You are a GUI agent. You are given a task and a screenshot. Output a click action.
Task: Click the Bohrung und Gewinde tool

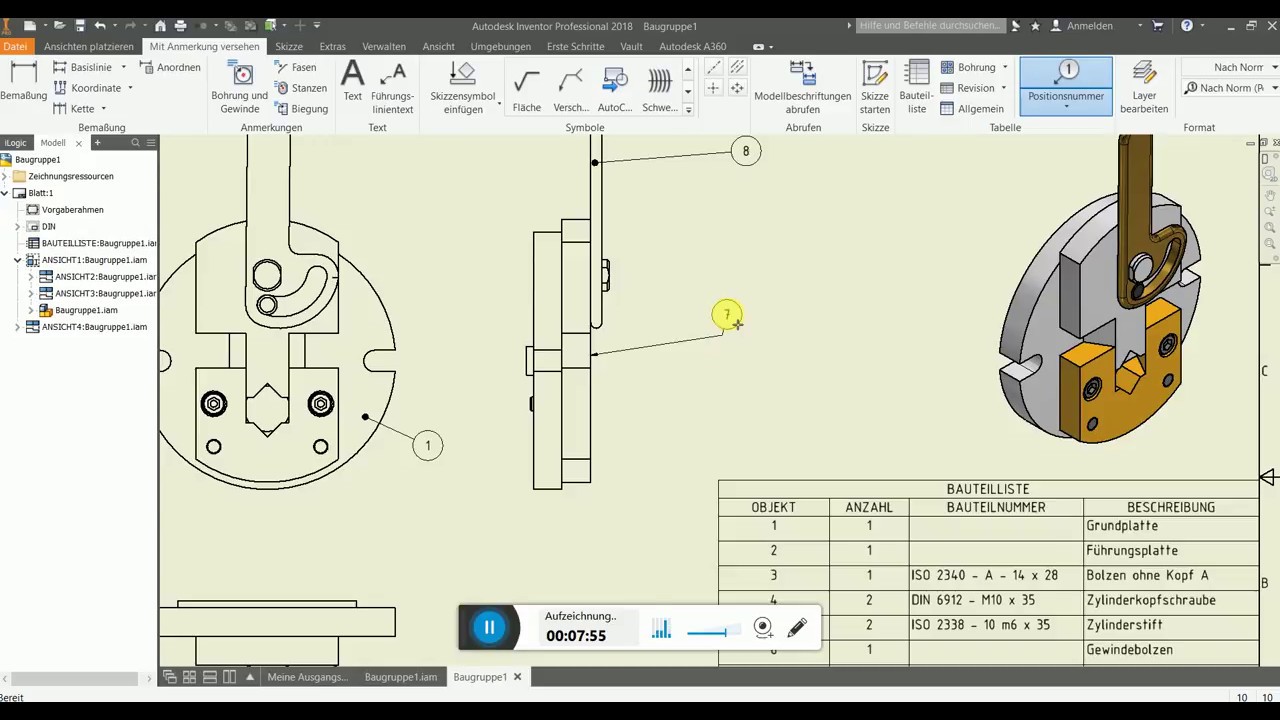(x=239, y=87)
